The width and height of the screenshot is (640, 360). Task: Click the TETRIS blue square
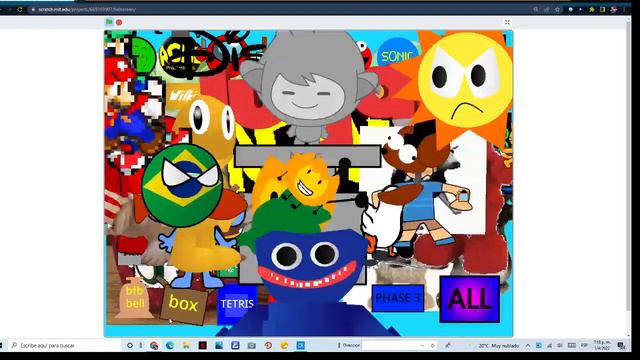tap(237, 304)
